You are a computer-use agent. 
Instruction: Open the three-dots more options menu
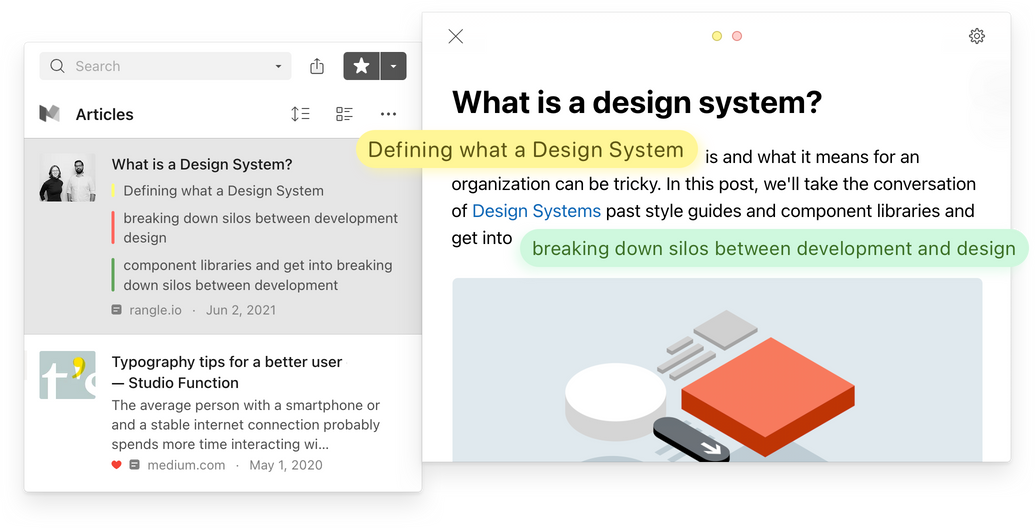[388, 114]
